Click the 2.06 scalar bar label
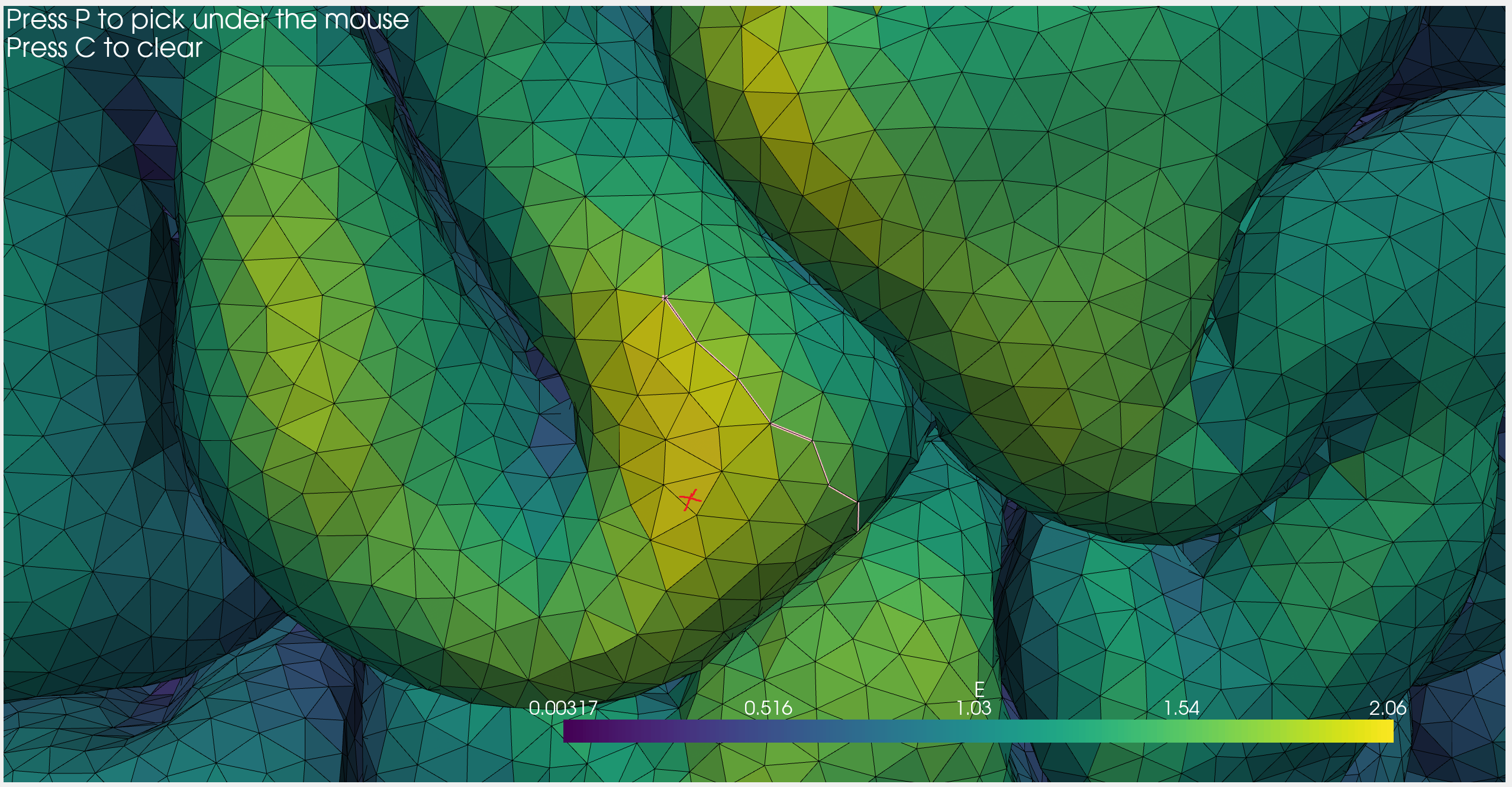 click(1387, 708)
